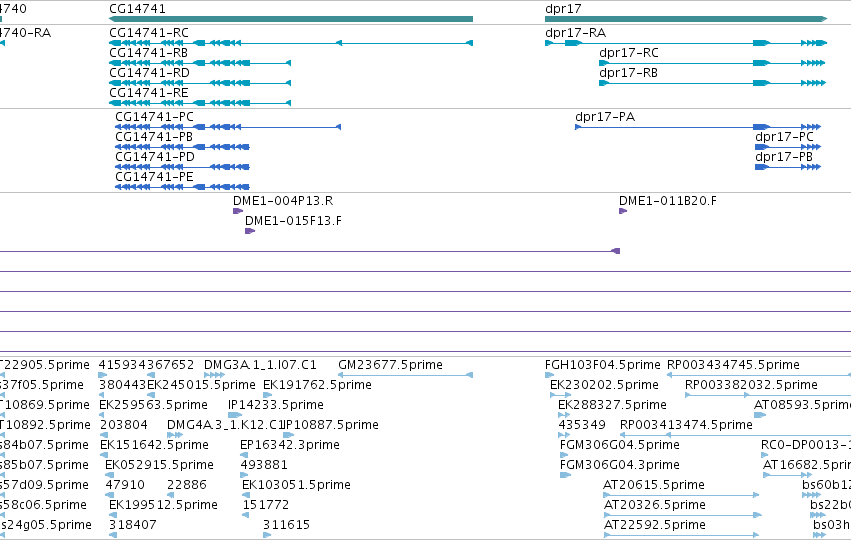Image resolution: width=851 pixels, height=540 pixels.
Task: Select the CG14741-PB protein label
Action: (154, 137)
